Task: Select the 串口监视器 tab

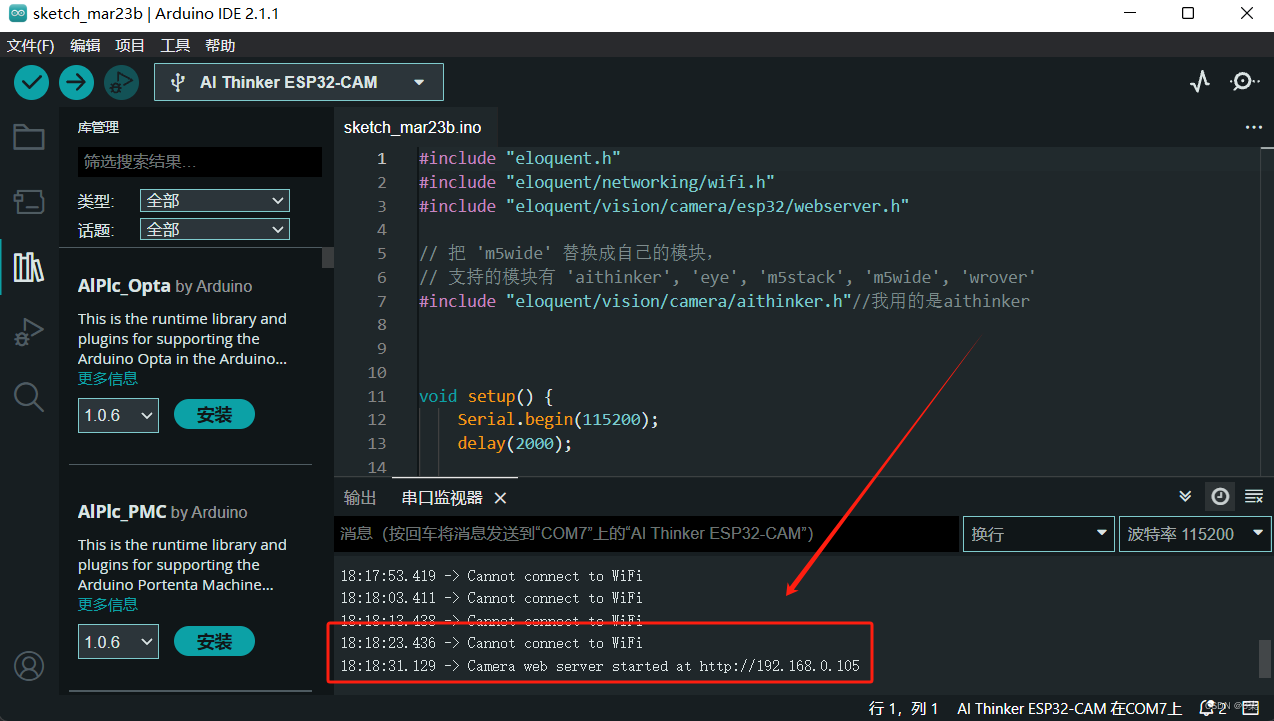Action: coord(442,498)
